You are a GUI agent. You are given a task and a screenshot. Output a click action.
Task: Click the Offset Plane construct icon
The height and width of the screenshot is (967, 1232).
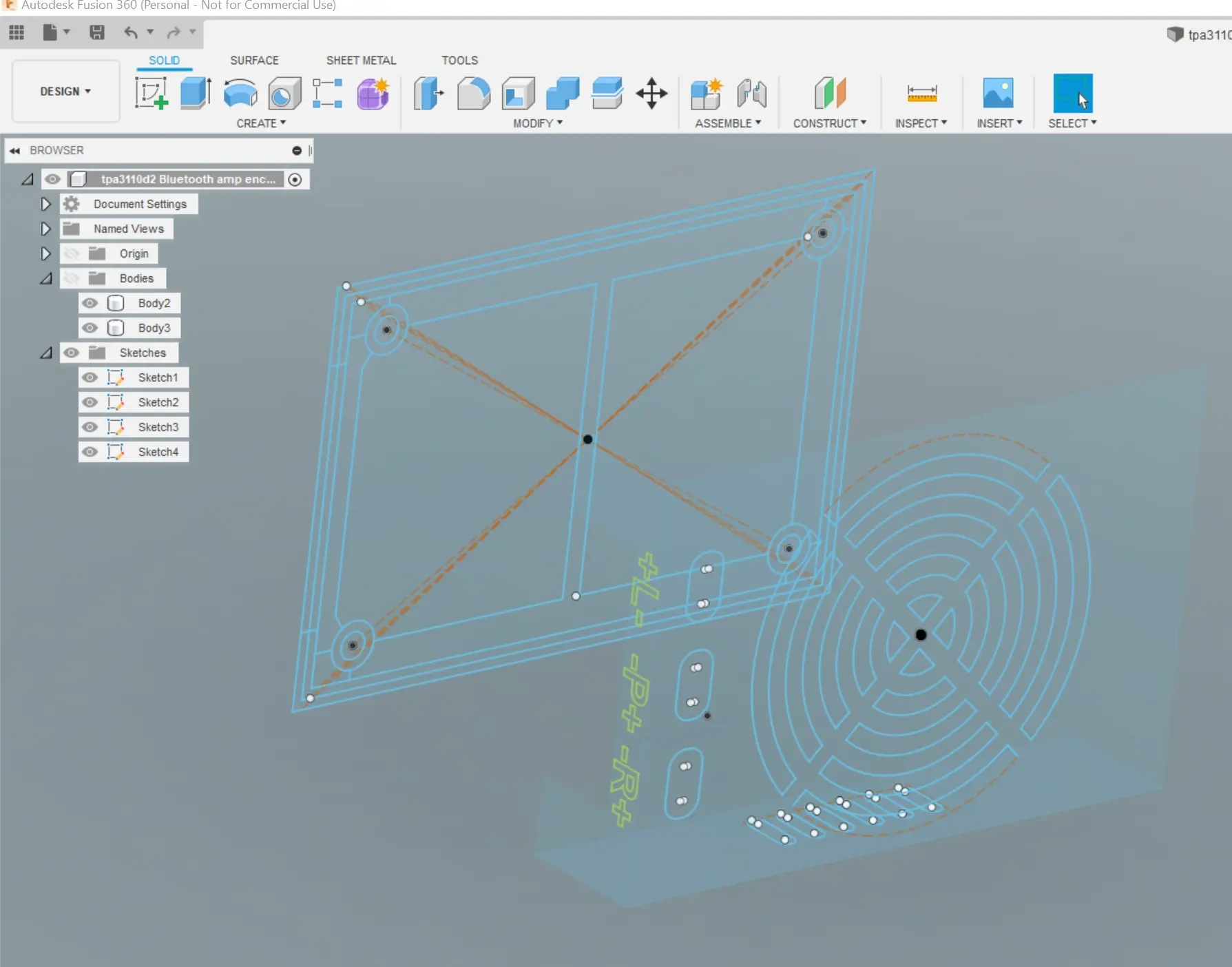(x=830, y=93)
